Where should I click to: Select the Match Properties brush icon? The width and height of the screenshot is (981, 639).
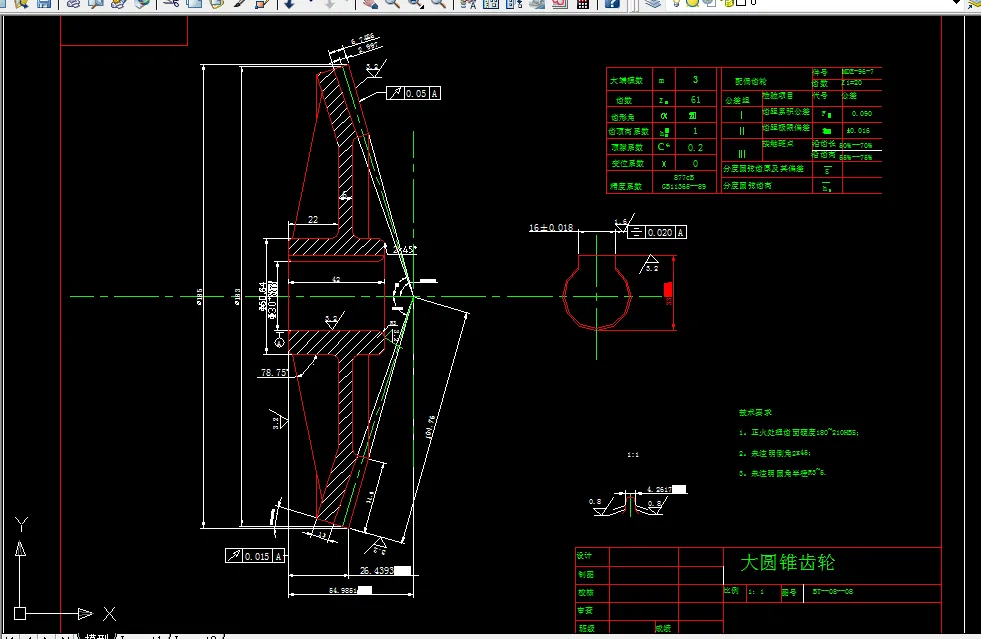240,3
